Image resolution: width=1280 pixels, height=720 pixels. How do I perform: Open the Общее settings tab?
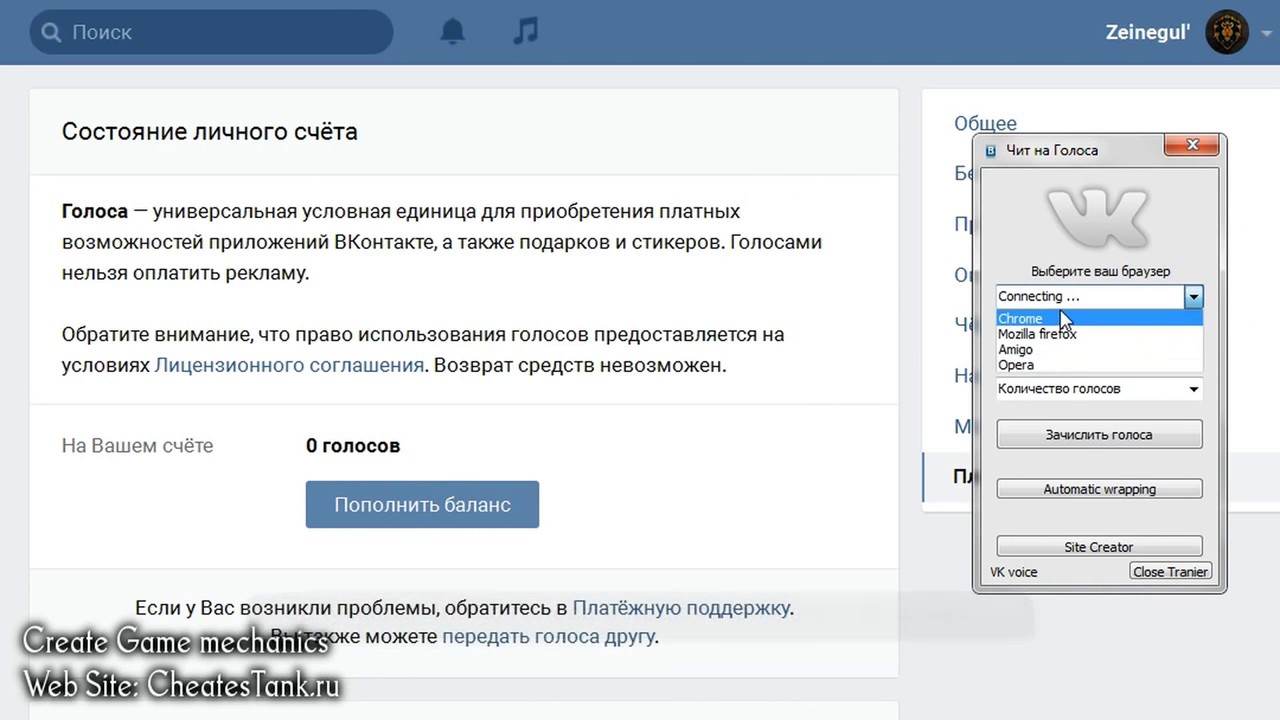pyautogui.click(x=985, y=124)
